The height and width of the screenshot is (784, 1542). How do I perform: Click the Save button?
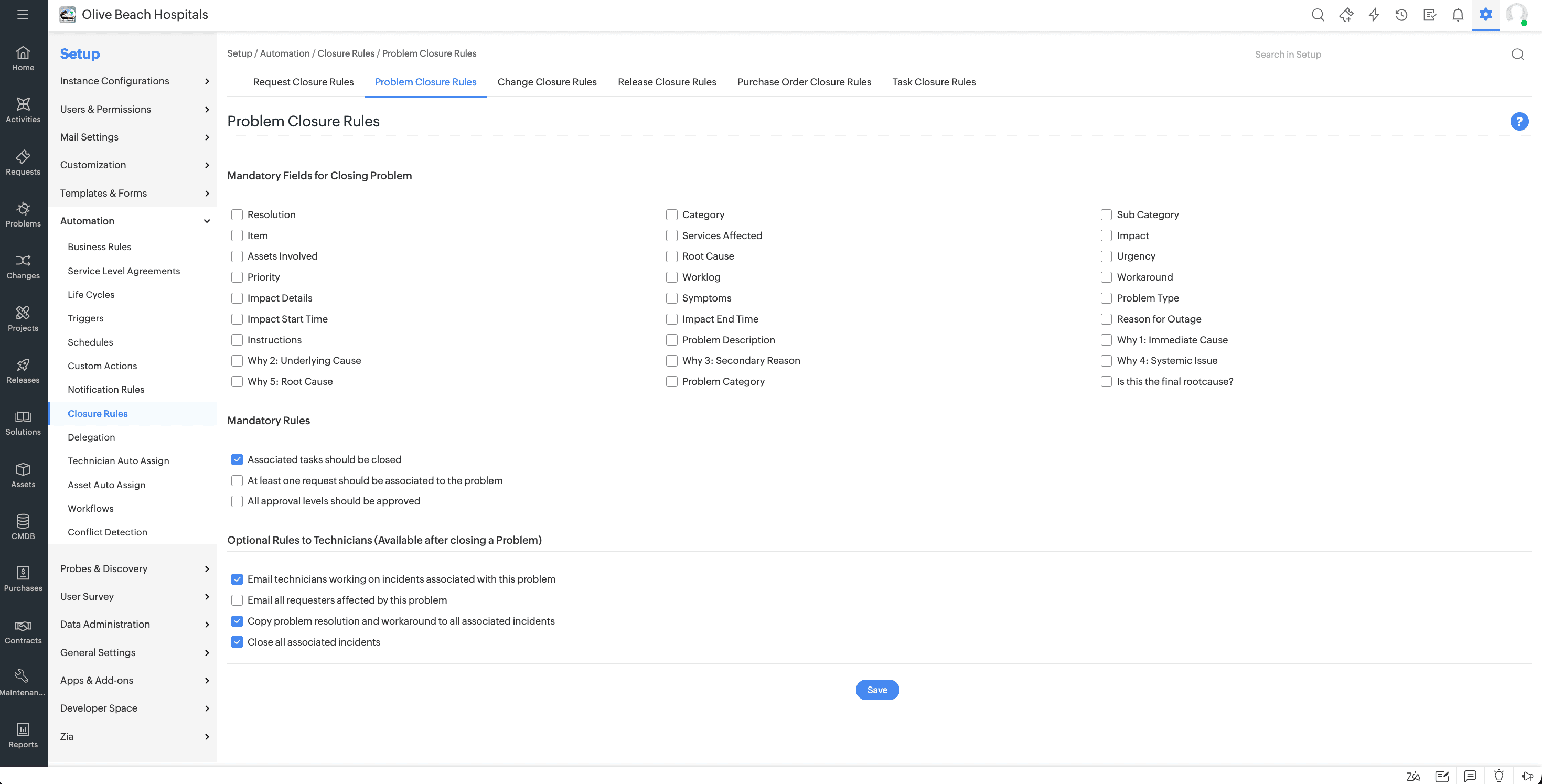click(877, 690)
